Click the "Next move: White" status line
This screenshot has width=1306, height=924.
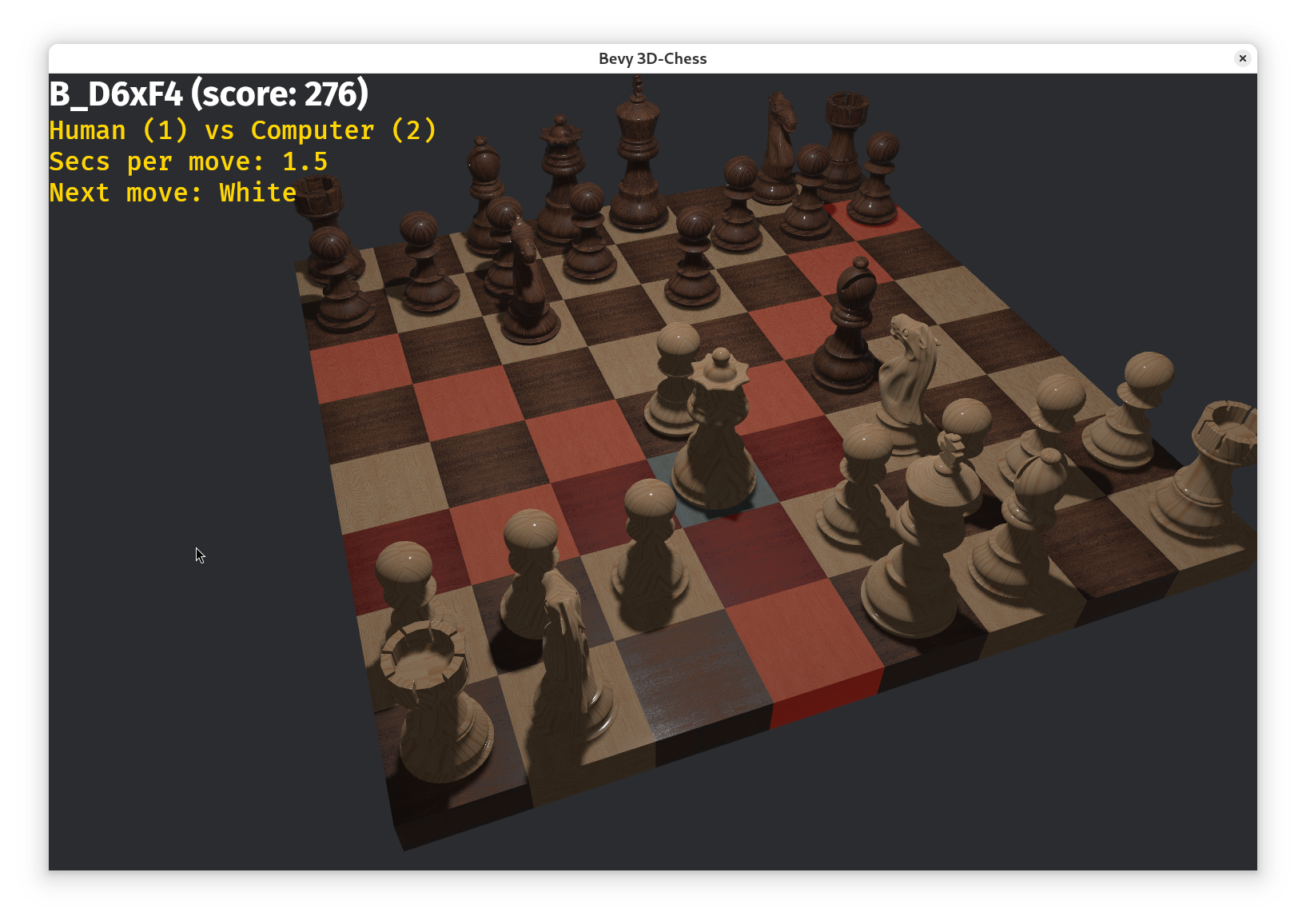coord(173,193)
